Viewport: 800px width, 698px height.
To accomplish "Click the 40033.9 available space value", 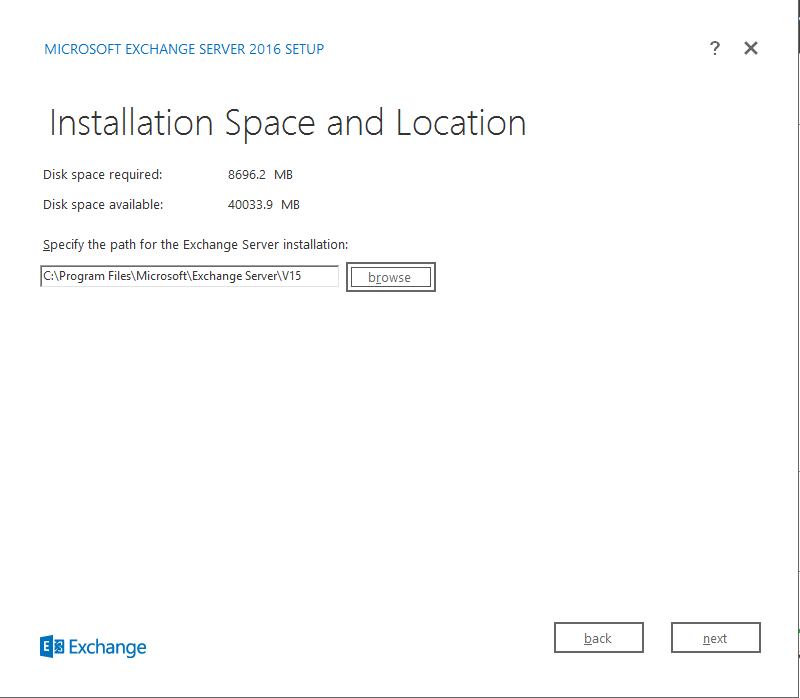I will coord(251,204).
